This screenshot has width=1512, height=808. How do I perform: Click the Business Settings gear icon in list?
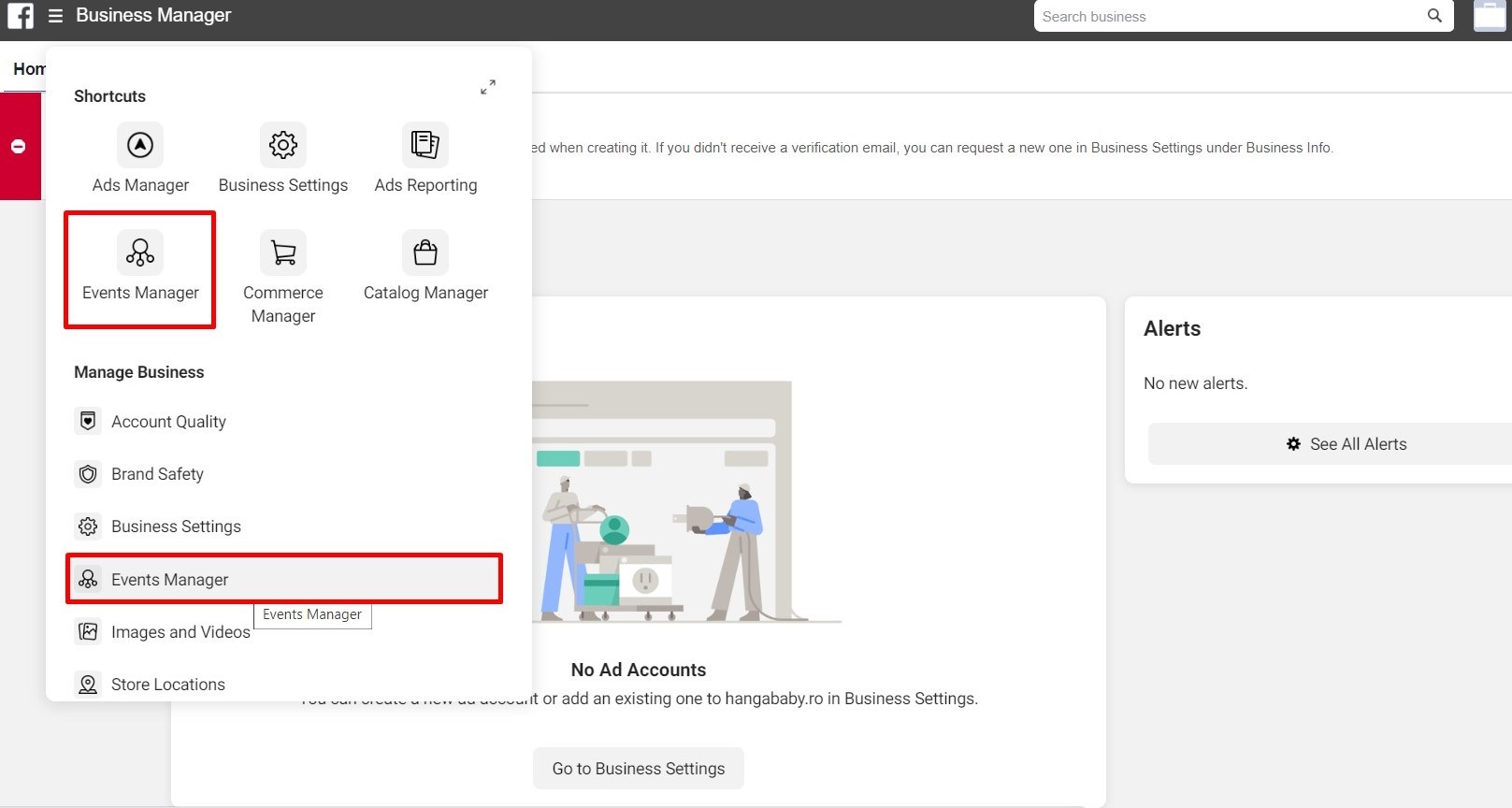point(88,527)
